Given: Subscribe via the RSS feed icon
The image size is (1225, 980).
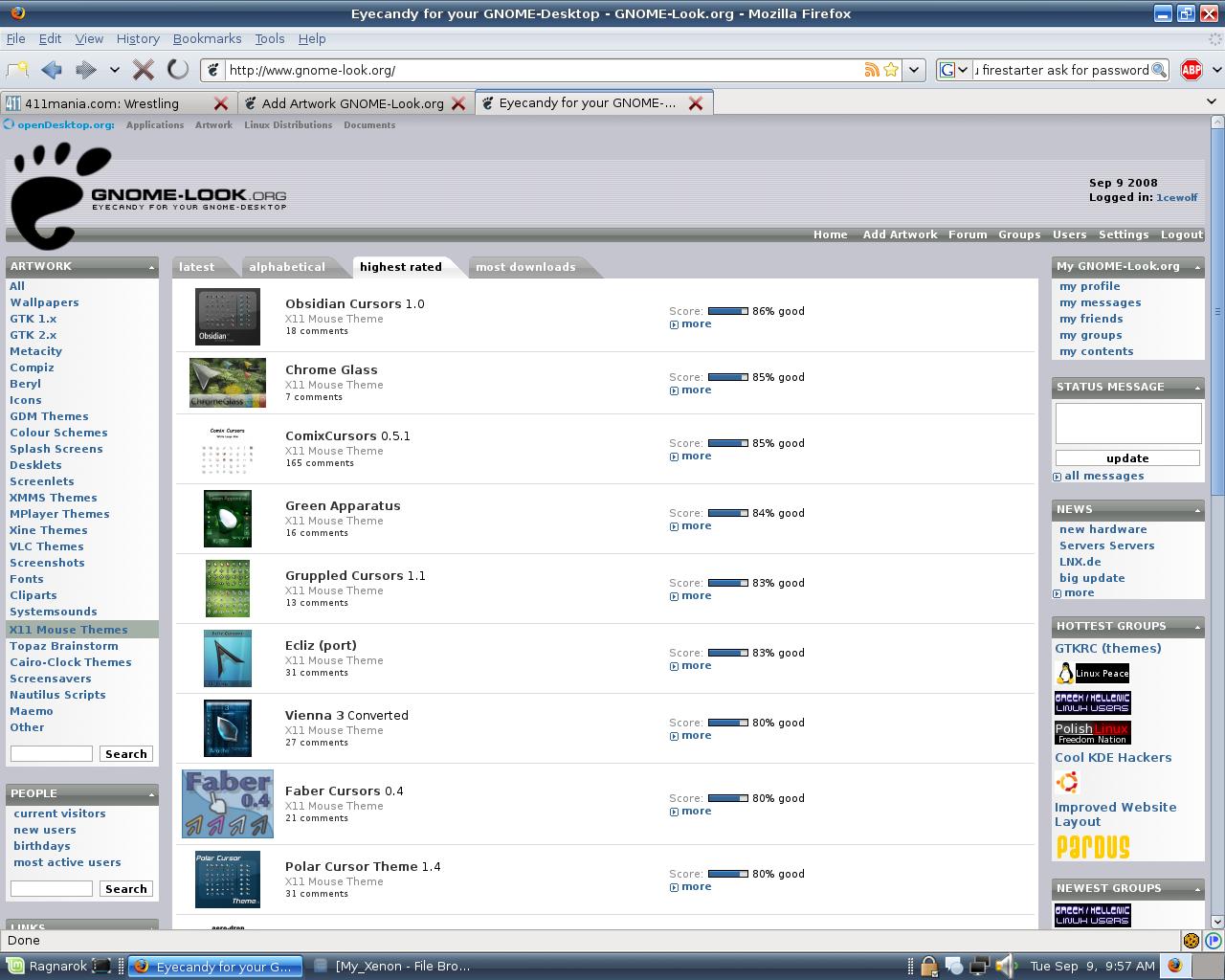Looking at the screenshot, I should pos(872,70).
